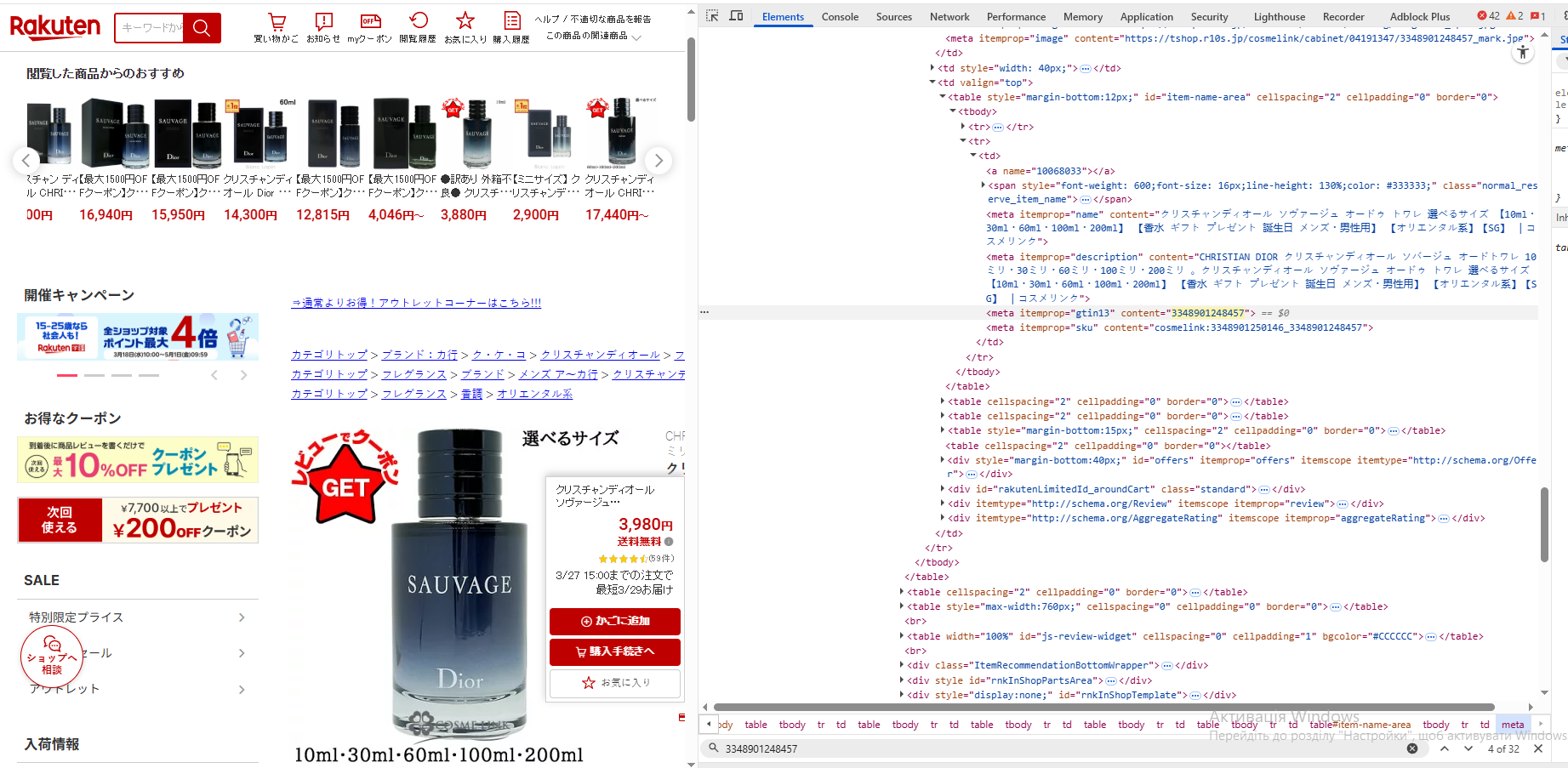Open the ショップへ相談 chat bubble
The height and width of the screenshot is (768, 1568).
tap(52, 657)
